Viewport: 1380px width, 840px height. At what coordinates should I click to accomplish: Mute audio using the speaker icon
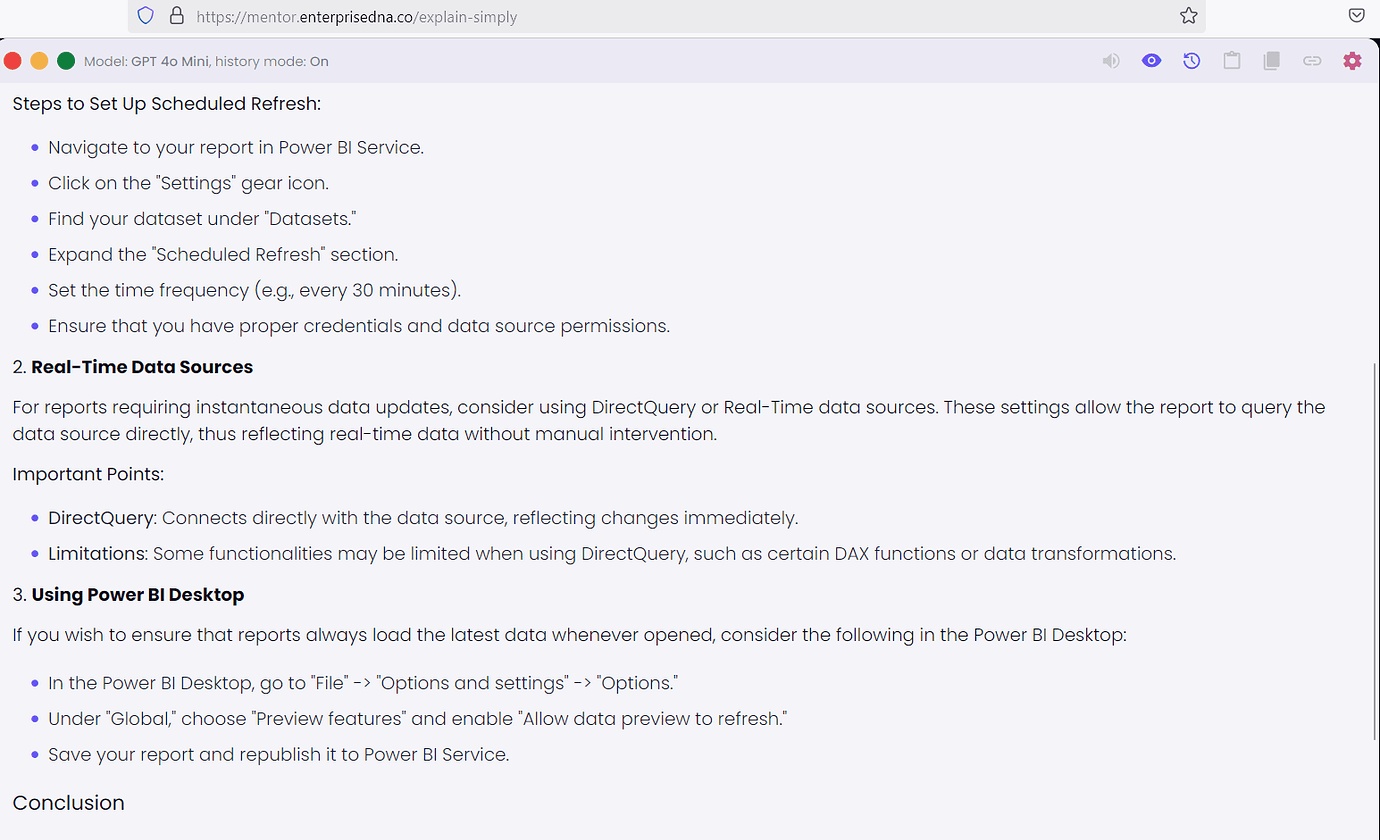1111,60
